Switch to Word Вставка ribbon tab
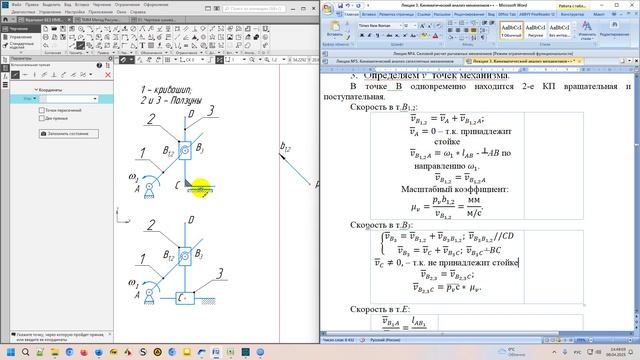This screenshot has width=640, height=360. (369, 14)
